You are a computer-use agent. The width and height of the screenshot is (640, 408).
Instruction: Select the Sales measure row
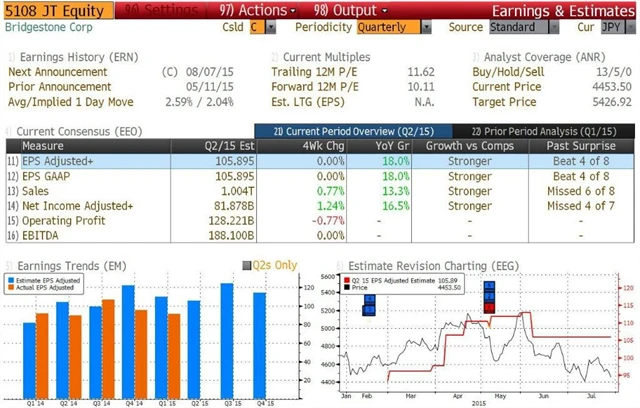320,191
